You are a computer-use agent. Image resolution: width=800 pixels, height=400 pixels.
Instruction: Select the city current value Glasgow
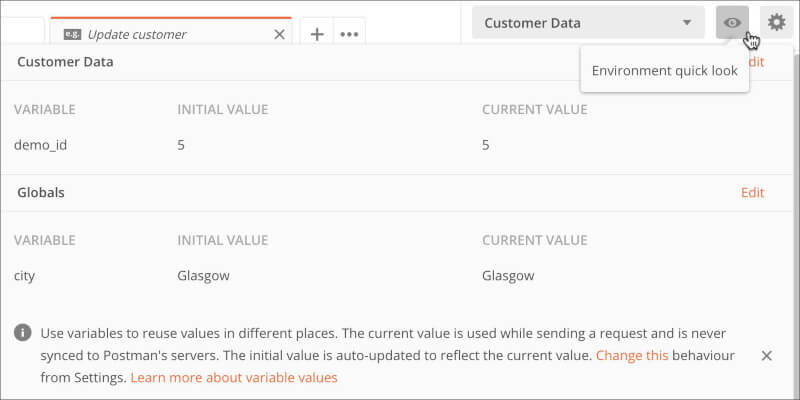508,276
